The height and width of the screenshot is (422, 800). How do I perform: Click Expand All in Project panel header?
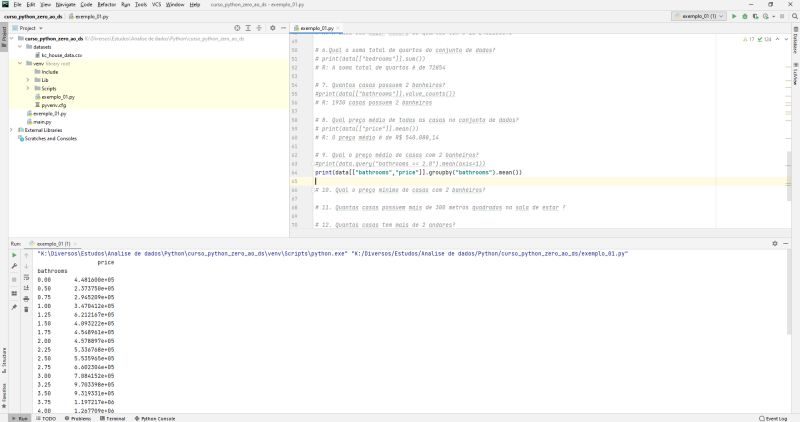click(x=248, y=28)
